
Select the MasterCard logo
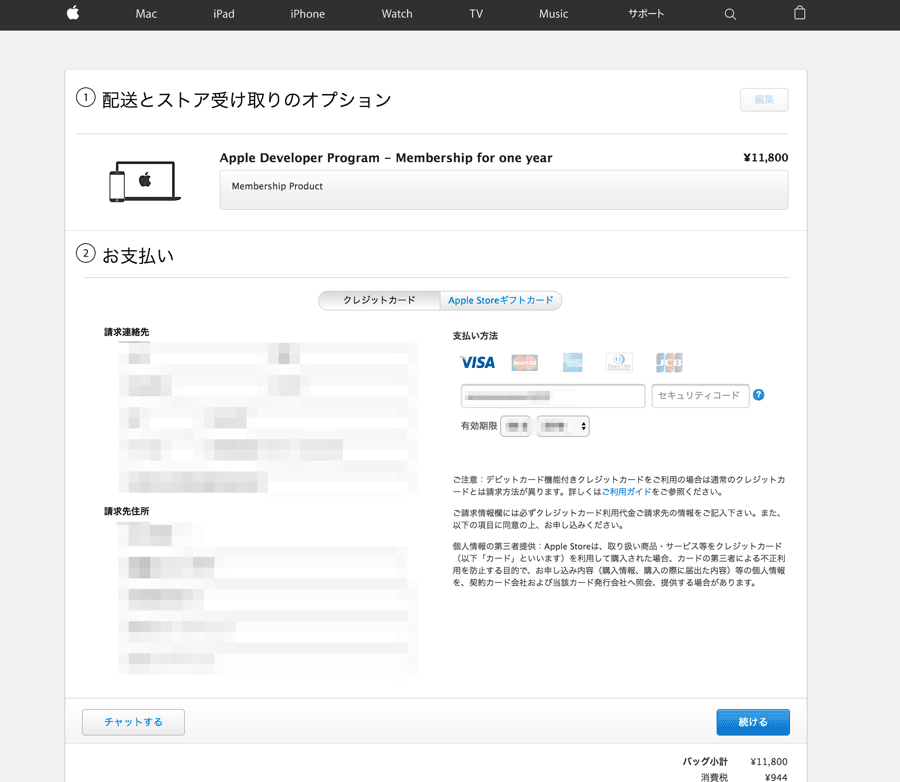525,362
